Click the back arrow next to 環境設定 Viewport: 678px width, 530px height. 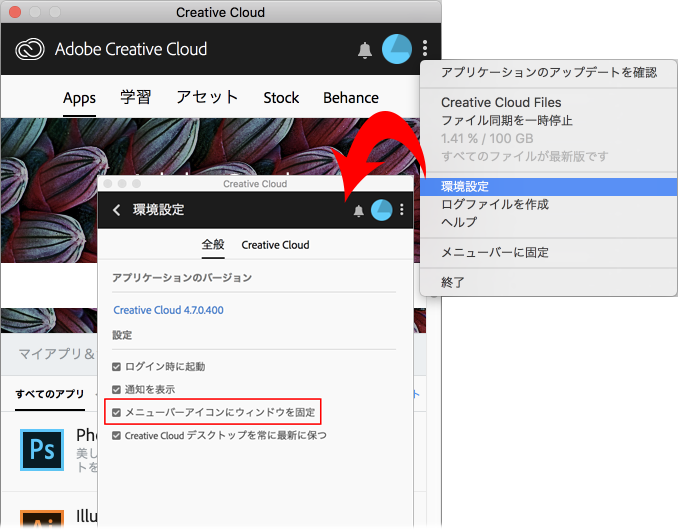(x=116, y=210)
